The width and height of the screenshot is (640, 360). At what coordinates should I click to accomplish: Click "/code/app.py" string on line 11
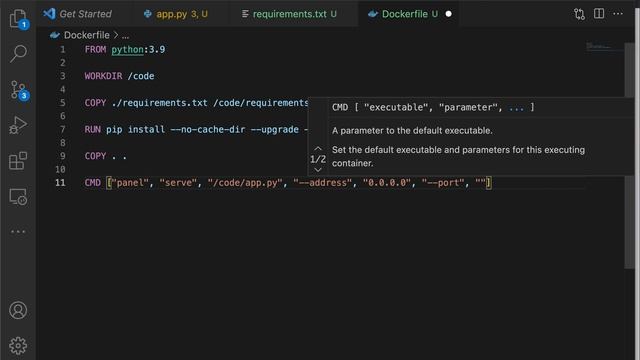coord(245,182)
